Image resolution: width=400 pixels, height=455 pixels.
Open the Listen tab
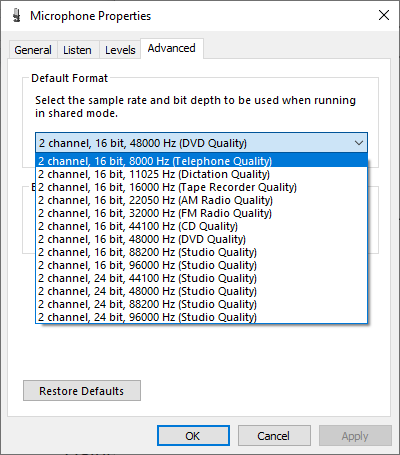(x=78, y=50)
